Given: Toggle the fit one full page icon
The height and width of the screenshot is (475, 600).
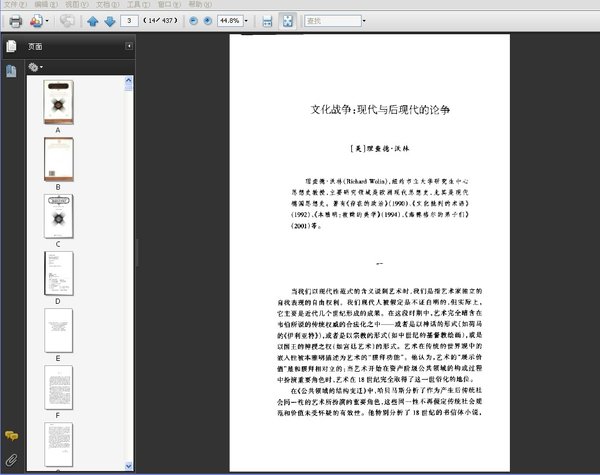Looking at the screenshot, I should [x=287, y=21].
